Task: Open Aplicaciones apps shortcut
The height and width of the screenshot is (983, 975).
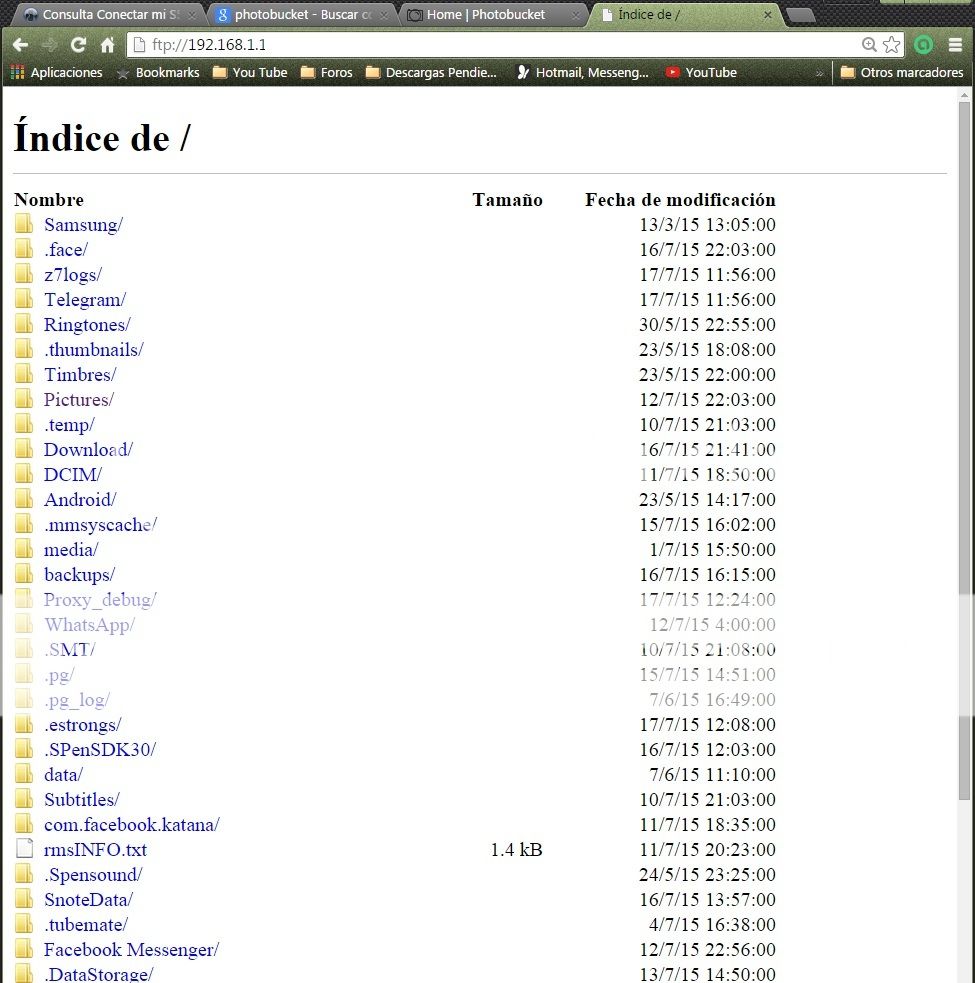Action: (x=57, y=72)
